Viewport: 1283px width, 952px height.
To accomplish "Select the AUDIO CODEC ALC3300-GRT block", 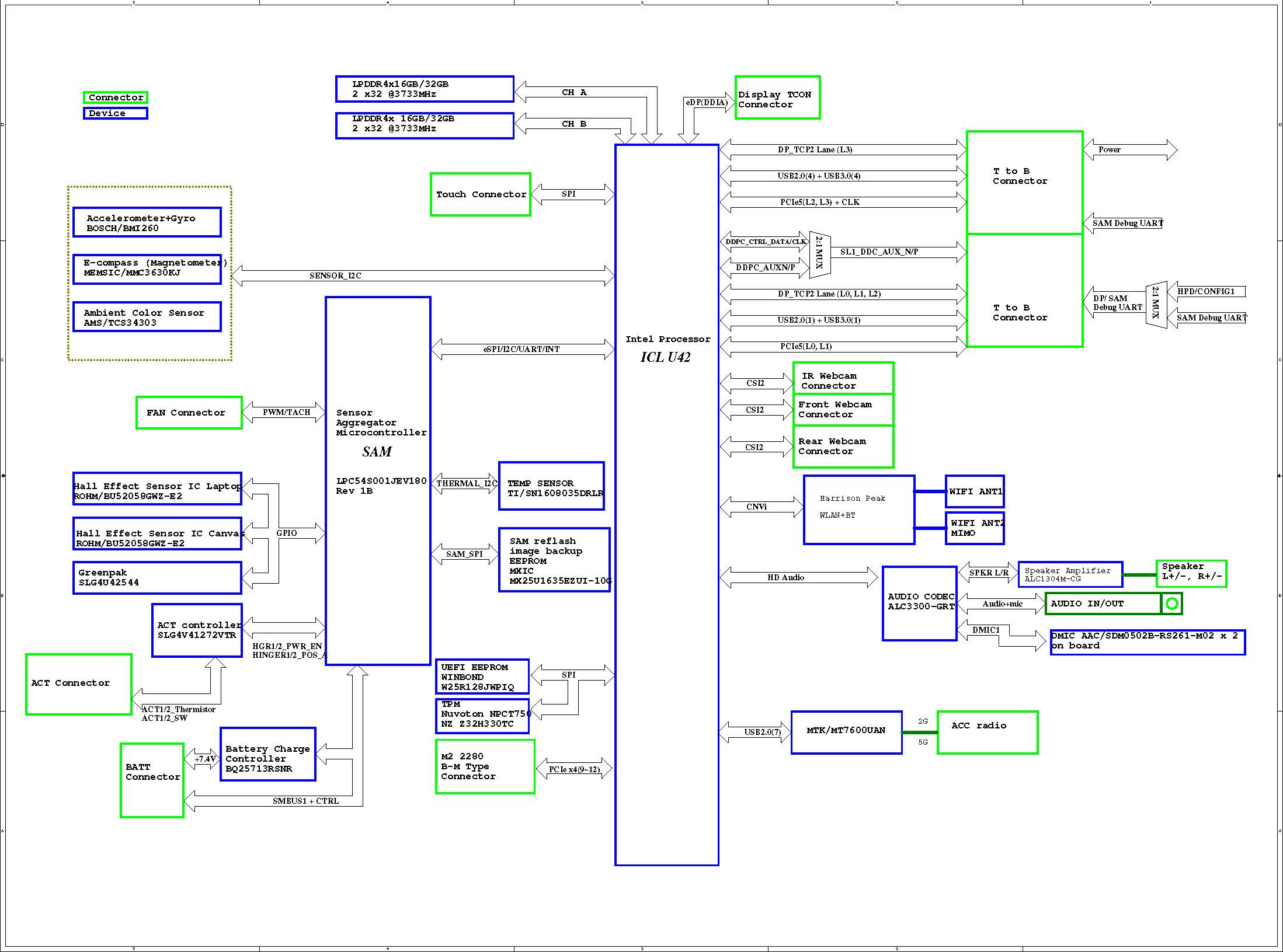I will [920, 603].
